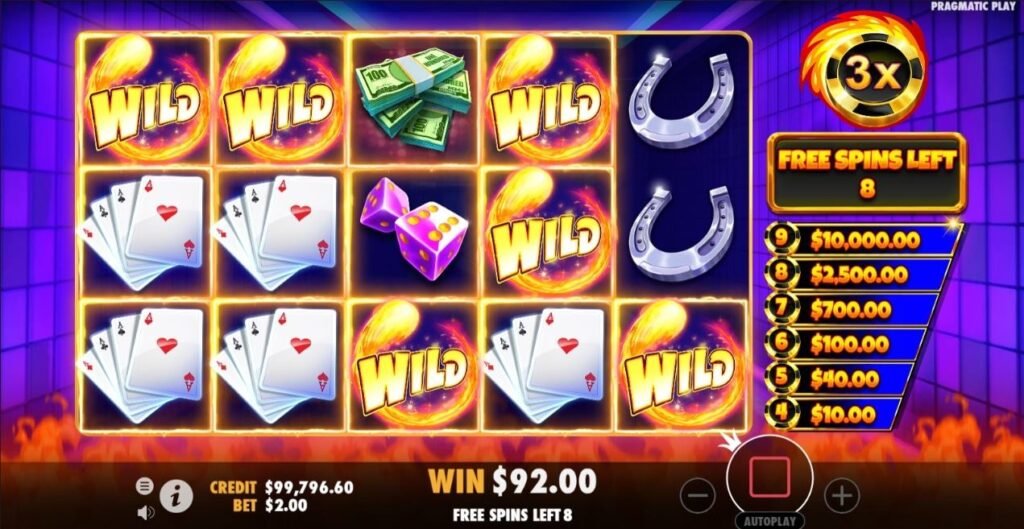The width and height of the screenshot is (1024, 529).
Task: Click the lower silver horseshoe symbol
Action: coord(680,234)
